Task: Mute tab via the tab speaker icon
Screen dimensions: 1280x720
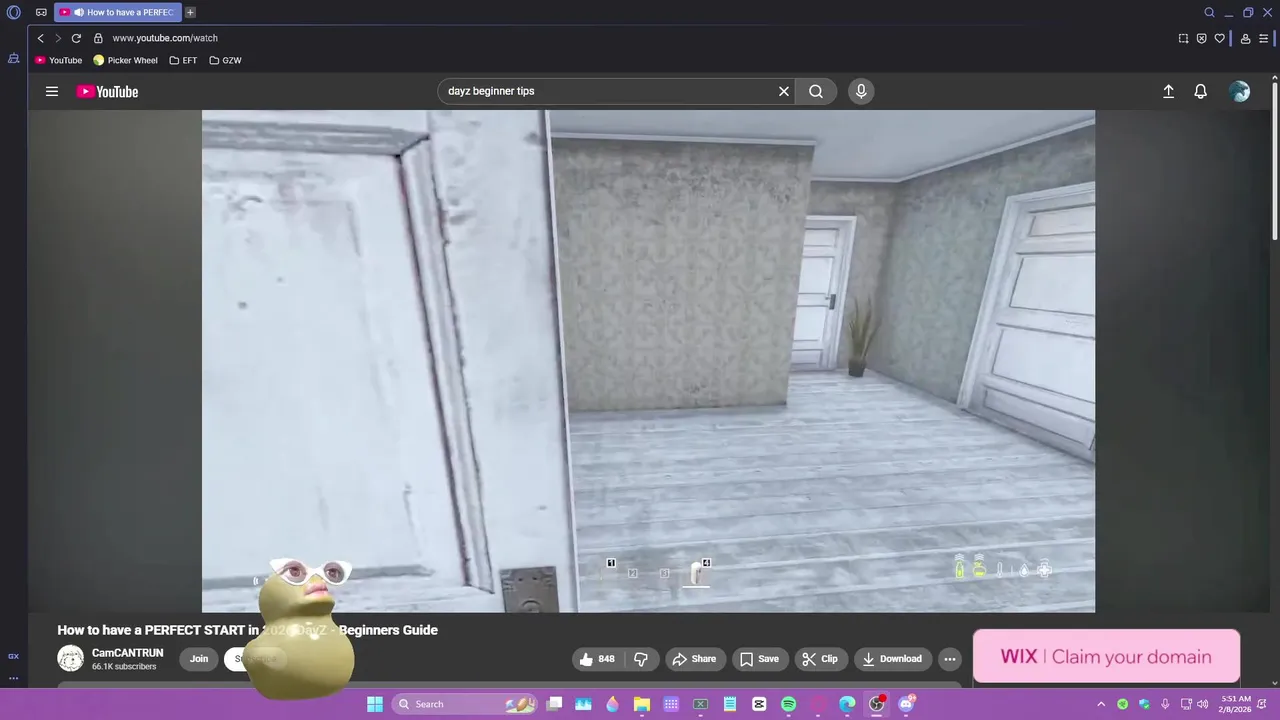Action: (79, 13)
